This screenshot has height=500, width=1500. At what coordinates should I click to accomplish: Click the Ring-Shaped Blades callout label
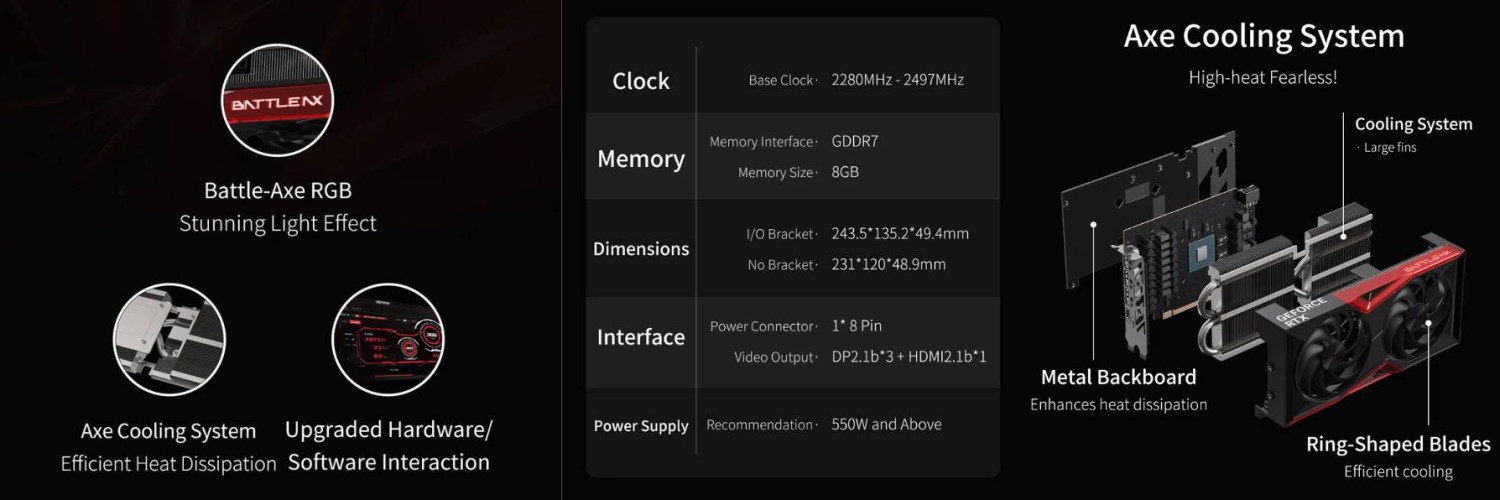click(x=1398, y=444)
